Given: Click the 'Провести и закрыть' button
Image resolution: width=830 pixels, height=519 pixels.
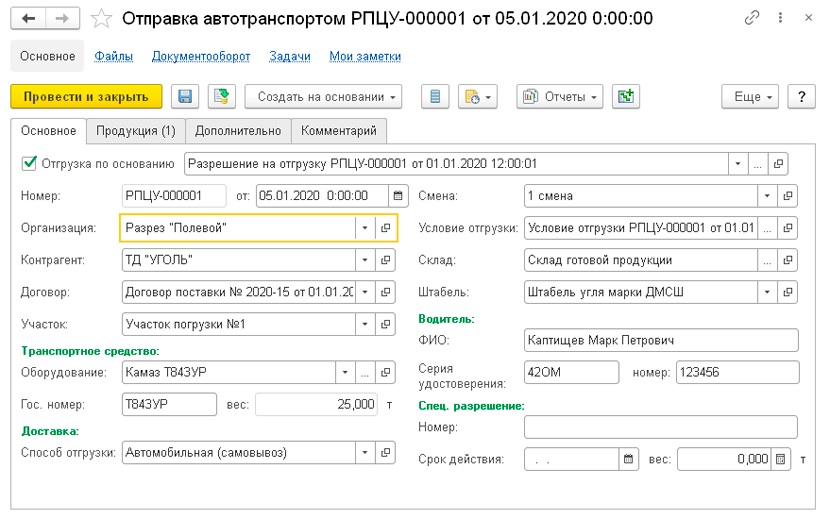Looking at the screenshot, I should coord(86,97).
